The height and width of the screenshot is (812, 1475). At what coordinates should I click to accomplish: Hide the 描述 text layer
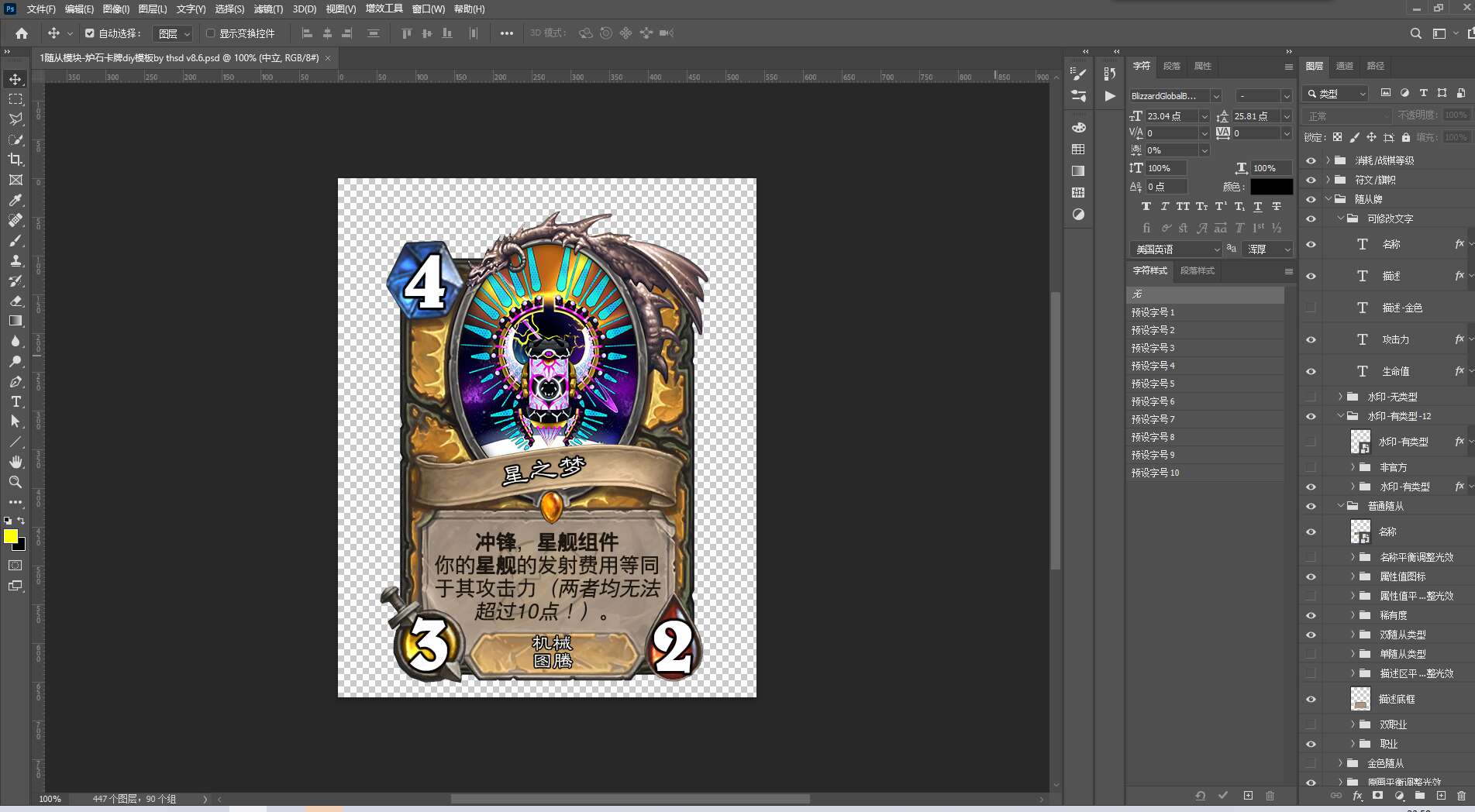(1311, 276)
